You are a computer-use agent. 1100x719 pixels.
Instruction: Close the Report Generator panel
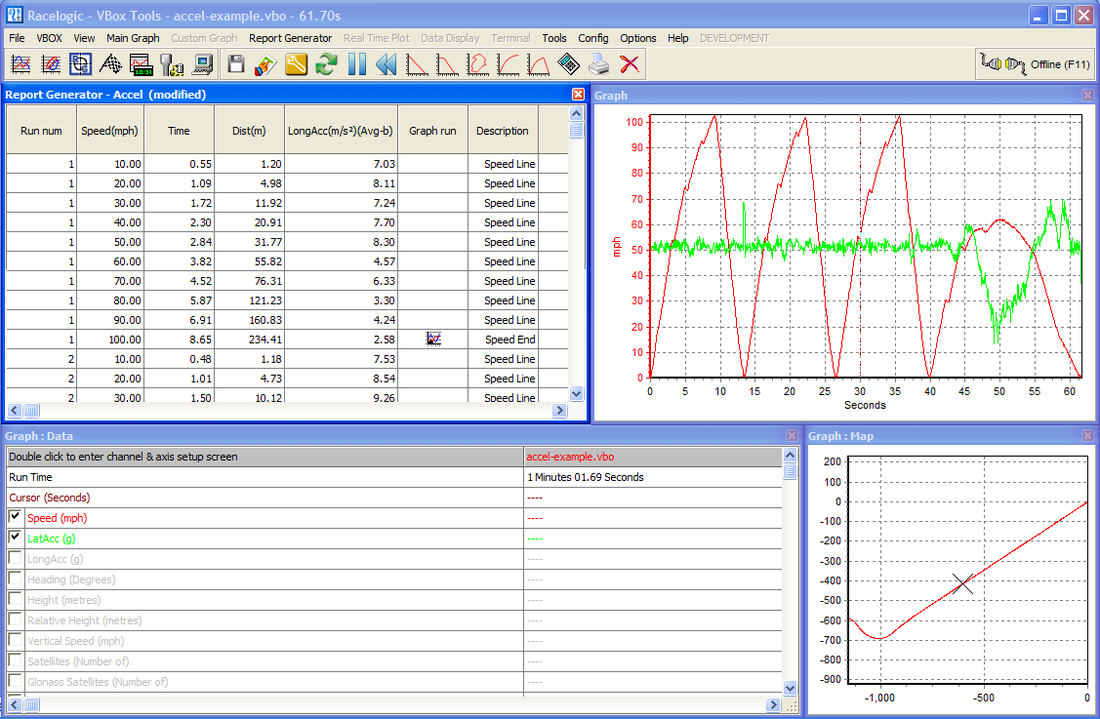[x=578, y=94]
